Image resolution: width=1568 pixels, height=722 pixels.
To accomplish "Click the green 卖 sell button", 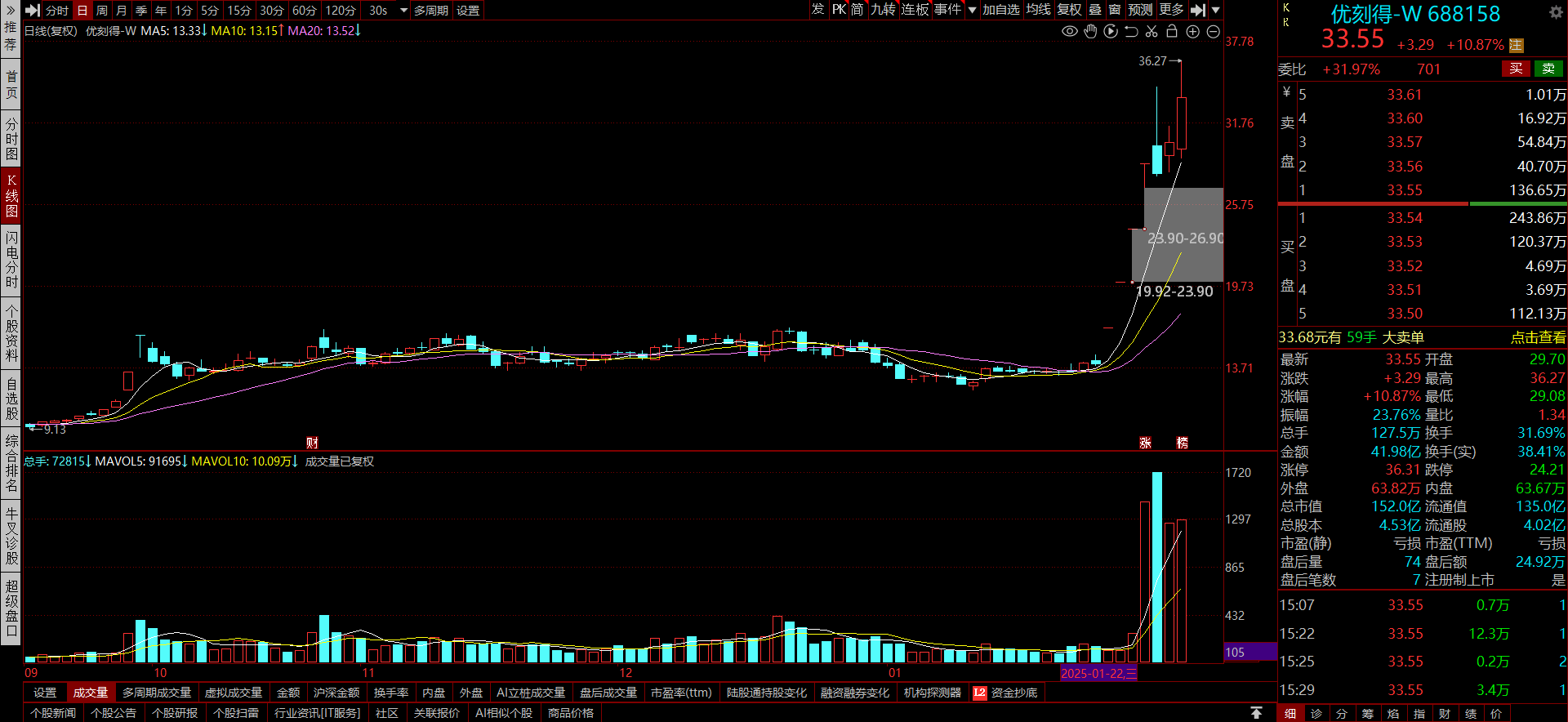I will (x=1548, y=69).
